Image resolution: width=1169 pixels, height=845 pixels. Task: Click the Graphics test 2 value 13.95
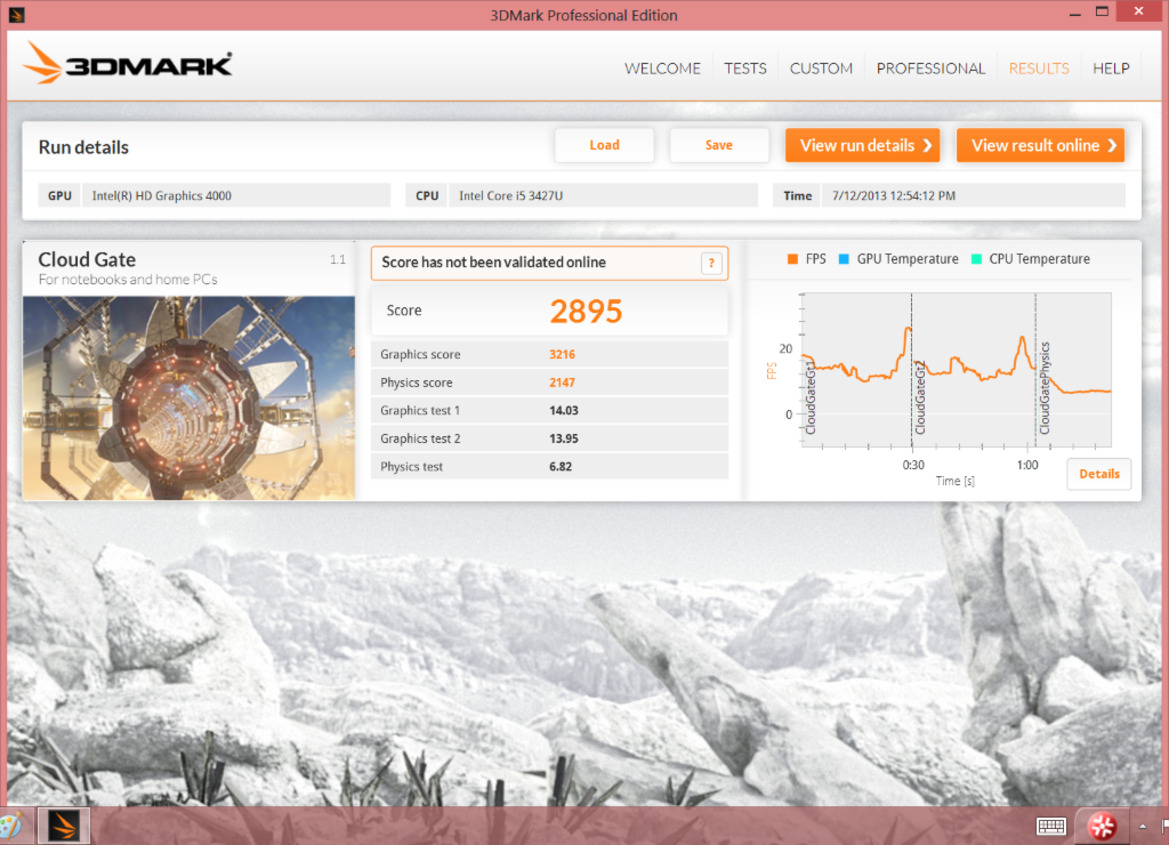click(564, 439)
